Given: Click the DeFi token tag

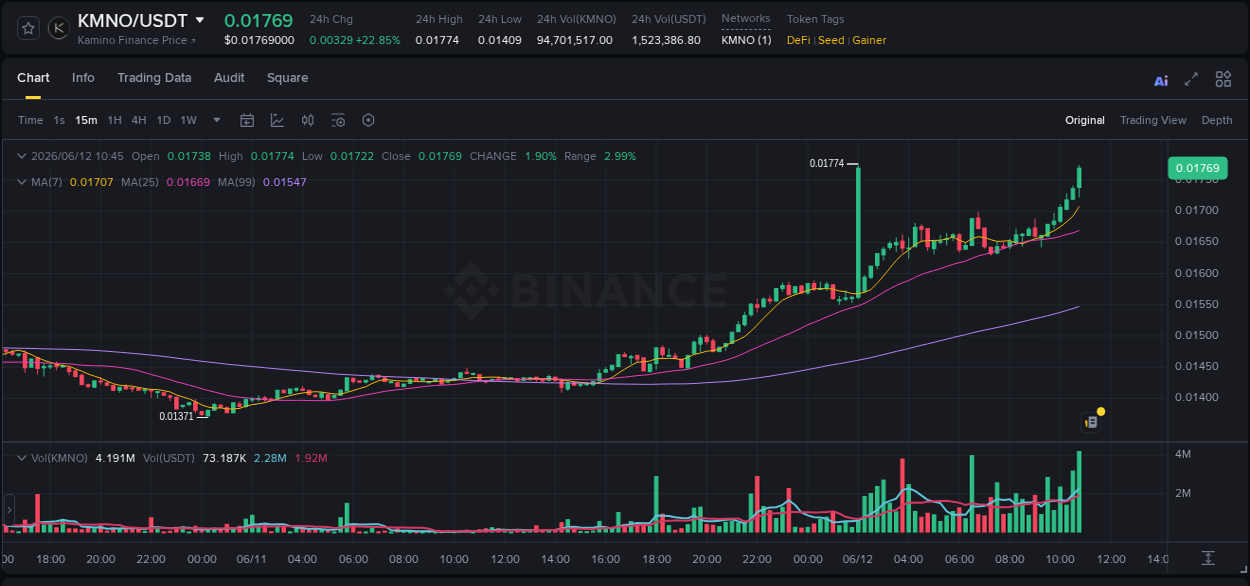Looking at the screenshot, I should tap(799, 40).
